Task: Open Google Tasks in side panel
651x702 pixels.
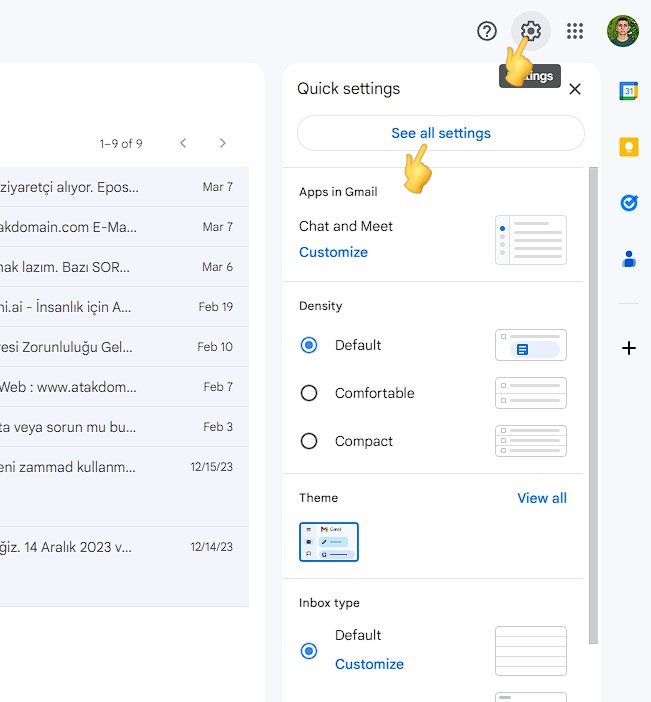Action: pos(629,203)
